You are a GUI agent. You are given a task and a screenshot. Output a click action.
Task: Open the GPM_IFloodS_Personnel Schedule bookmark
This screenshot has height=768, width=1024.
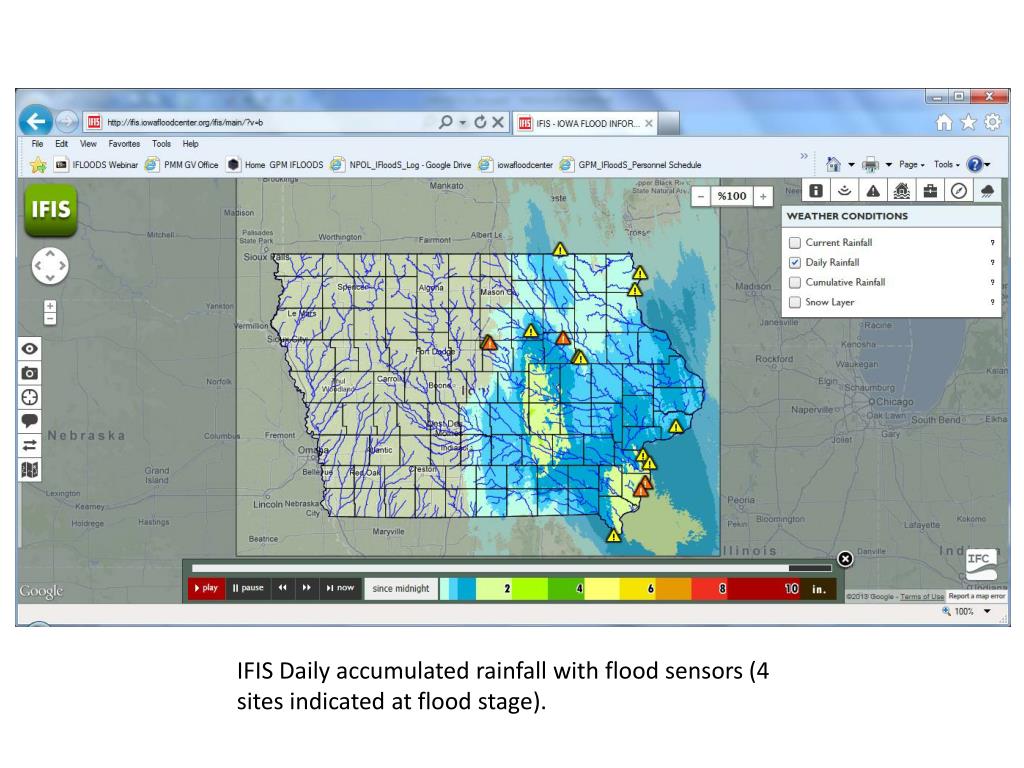[x=631, y=165]
